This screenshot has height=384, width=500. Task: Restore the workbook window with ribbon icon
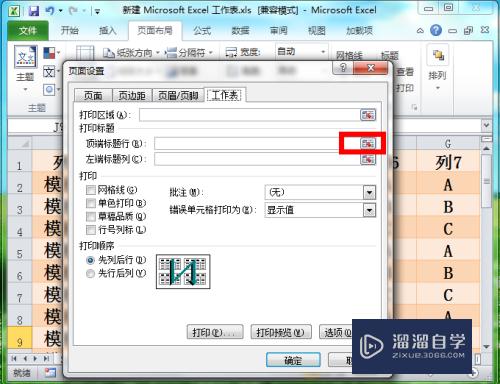point(468,31)
